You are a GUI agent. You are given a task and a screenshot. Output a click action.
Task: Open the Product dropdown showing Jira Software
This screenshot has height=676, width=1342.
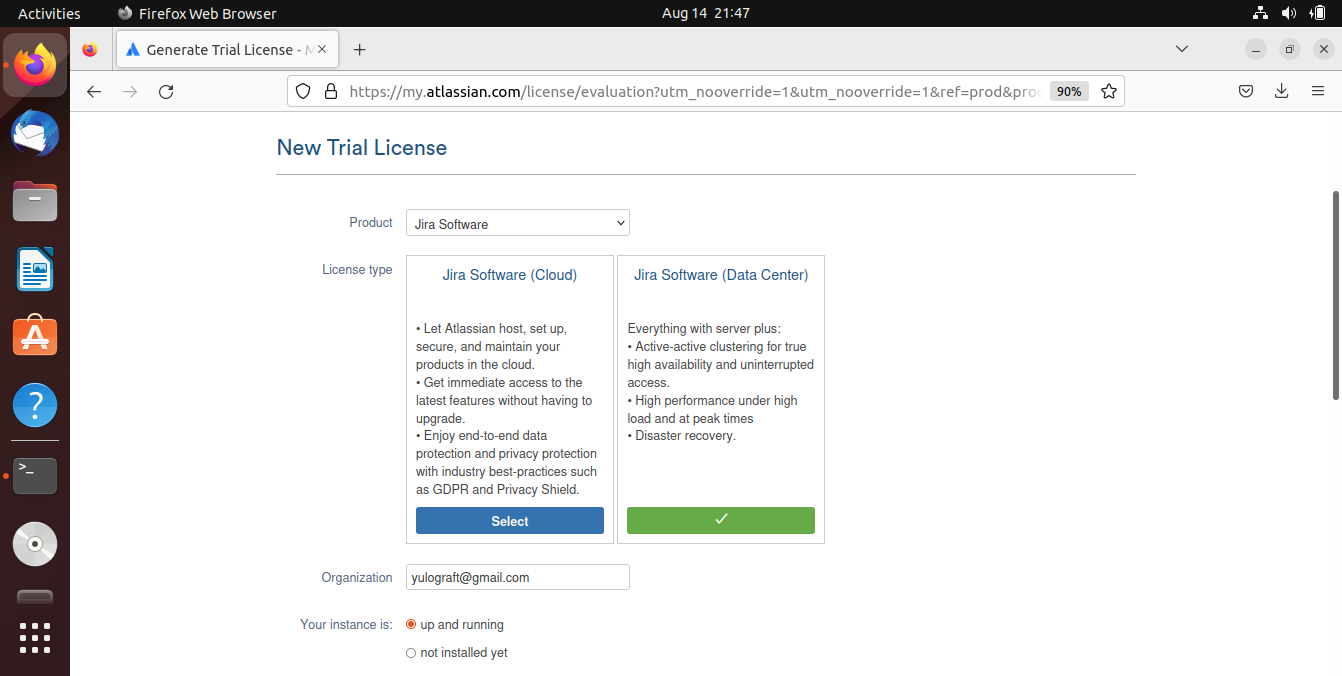[517, 222]
